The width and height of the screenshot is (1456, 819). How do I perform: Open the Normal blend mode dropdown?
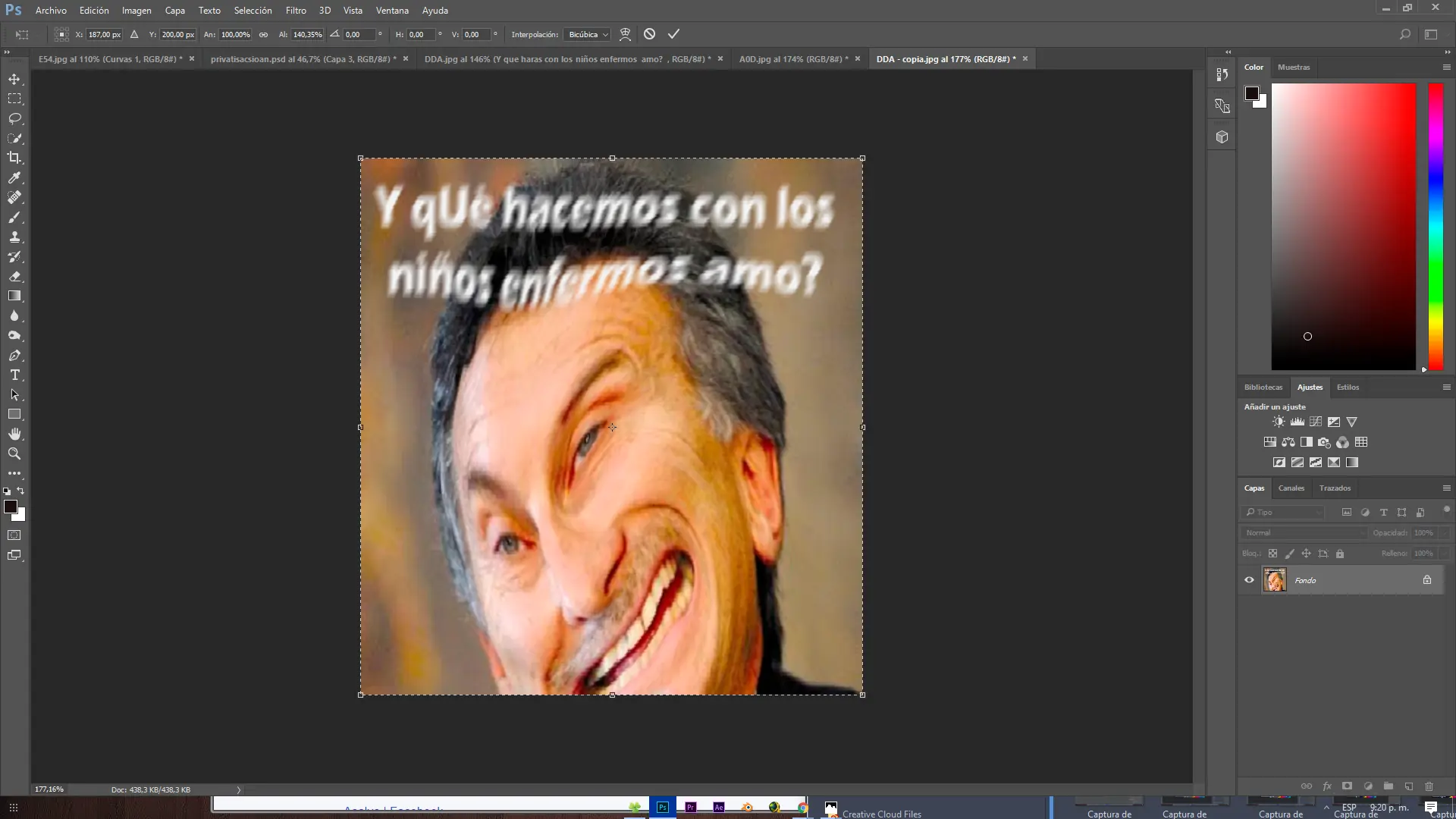point(1304,533)
